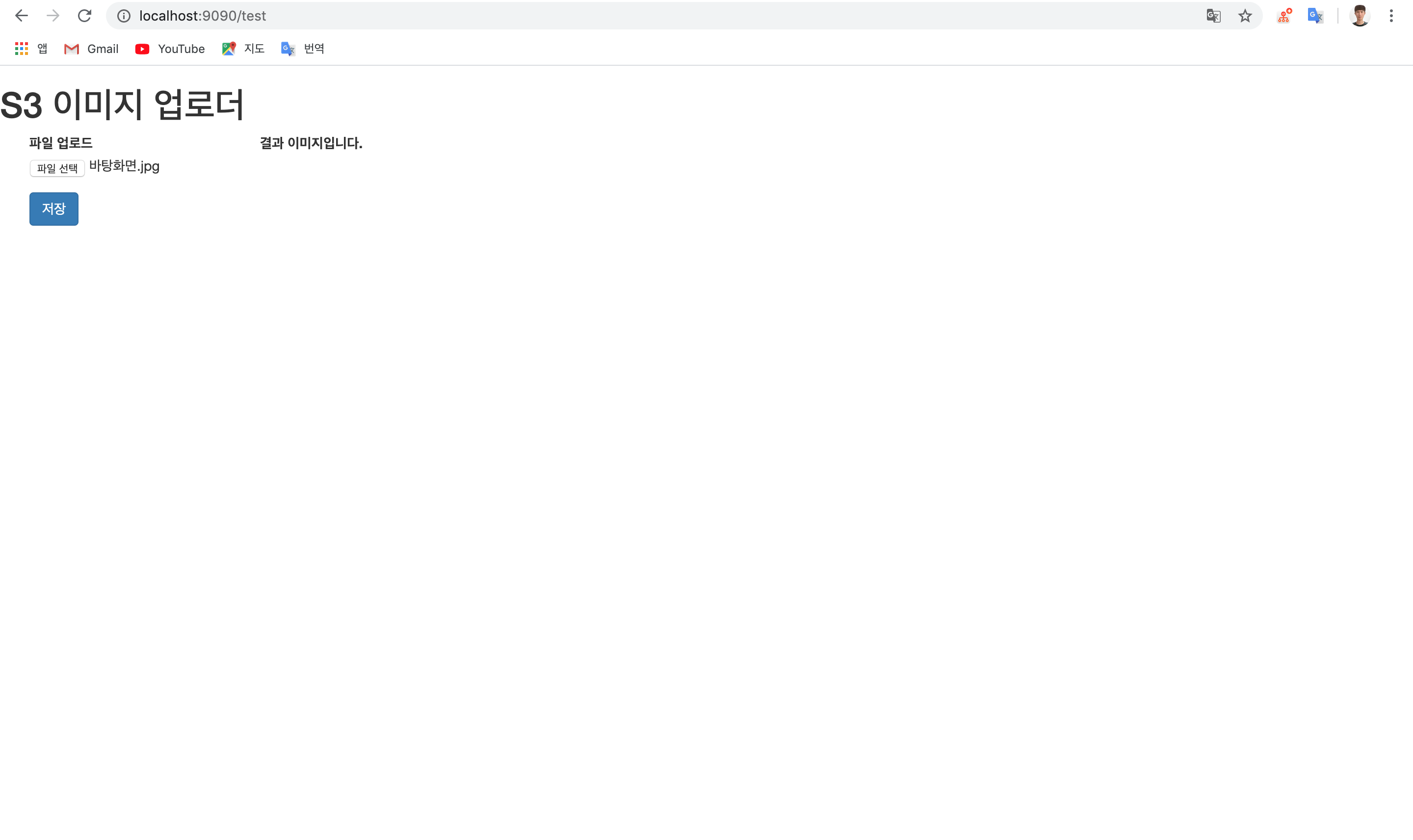
Task: Bookmark this page with star icon
Action: tap(1245, 16)
